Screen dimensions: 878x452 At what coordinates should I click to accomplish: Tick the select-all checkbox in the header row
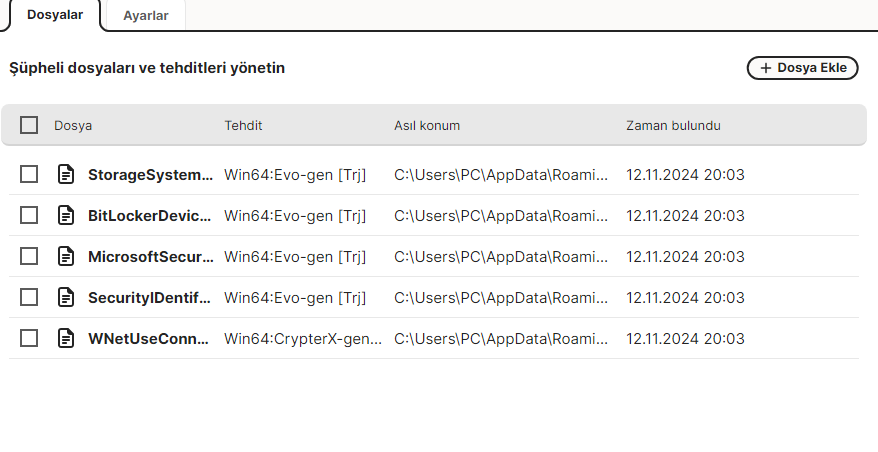(29, 125)
